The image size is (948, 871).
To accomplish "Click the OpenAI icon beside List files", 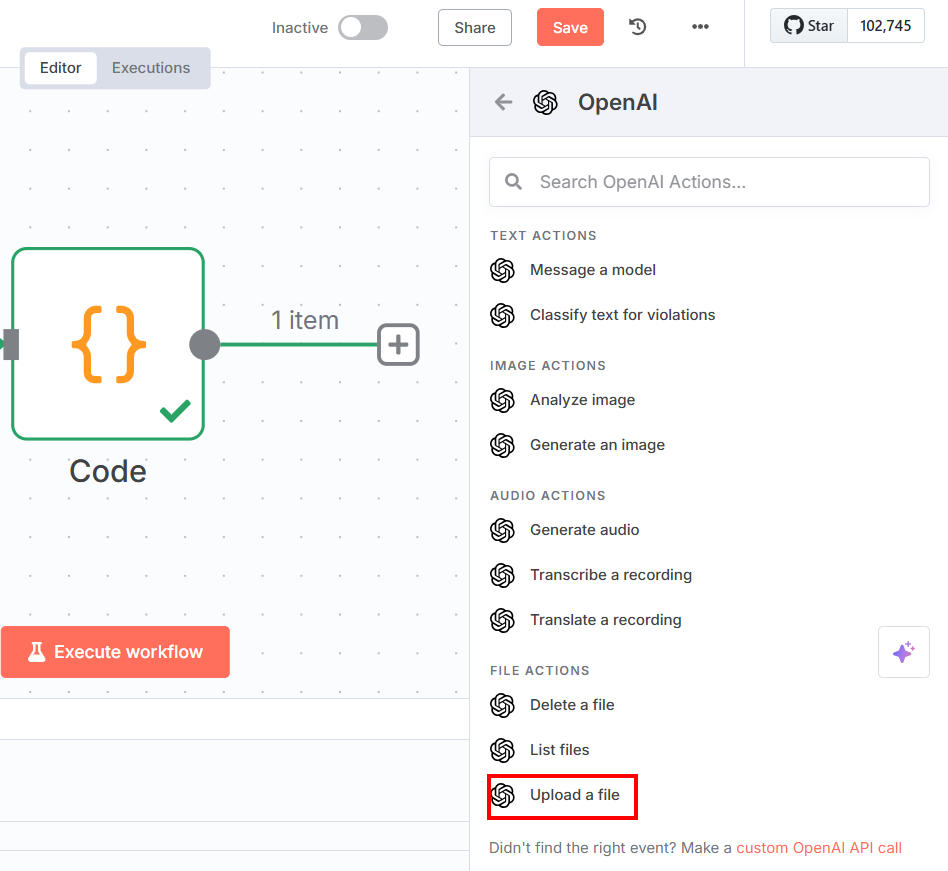I will click(502, 750).
